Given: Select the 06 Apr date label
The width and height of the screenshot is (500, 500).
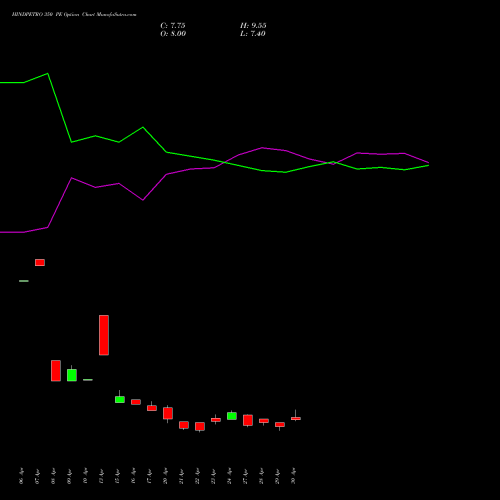Looking at the screenshot, I should click(x=22, y=476).
